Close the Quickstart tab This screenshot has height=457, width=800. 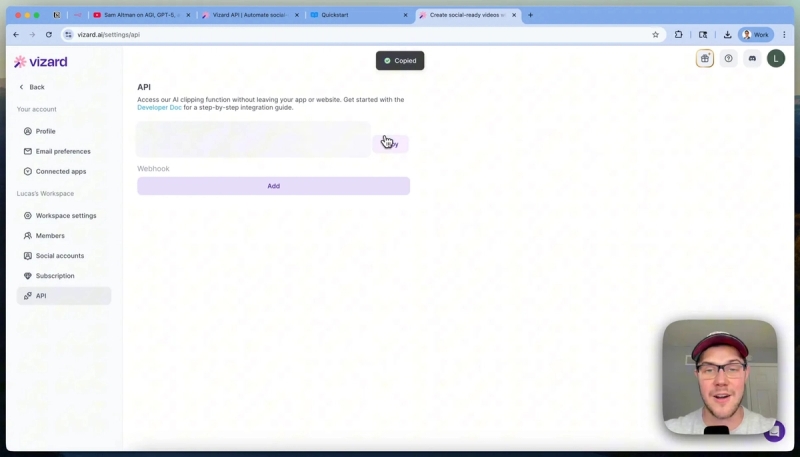406,15
